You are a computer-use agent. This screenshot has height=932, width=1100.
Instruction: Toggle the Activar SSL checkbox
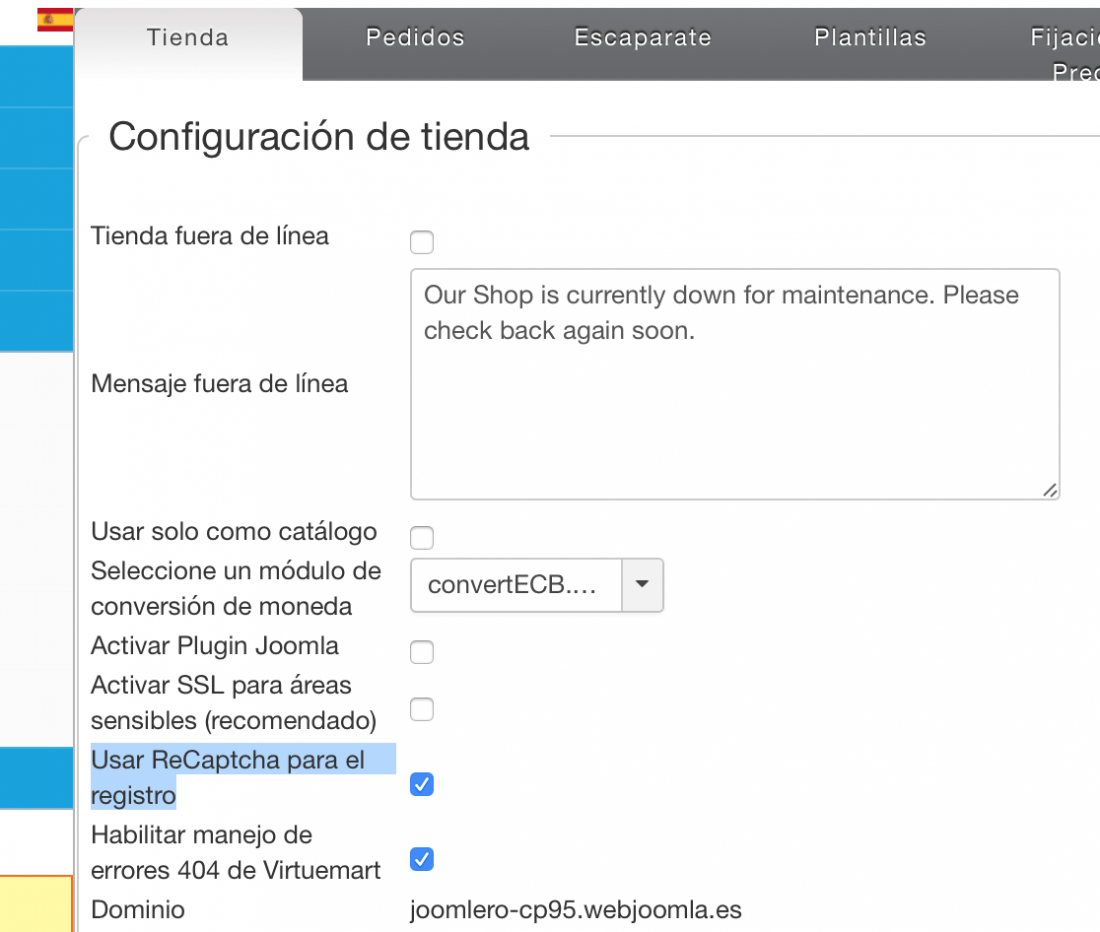422,709
